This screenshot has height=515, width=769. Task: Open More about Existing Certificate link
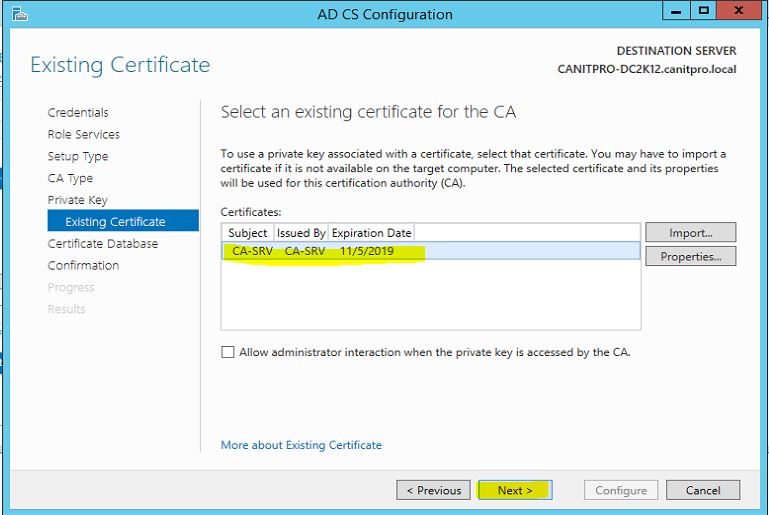click(301, 445)
